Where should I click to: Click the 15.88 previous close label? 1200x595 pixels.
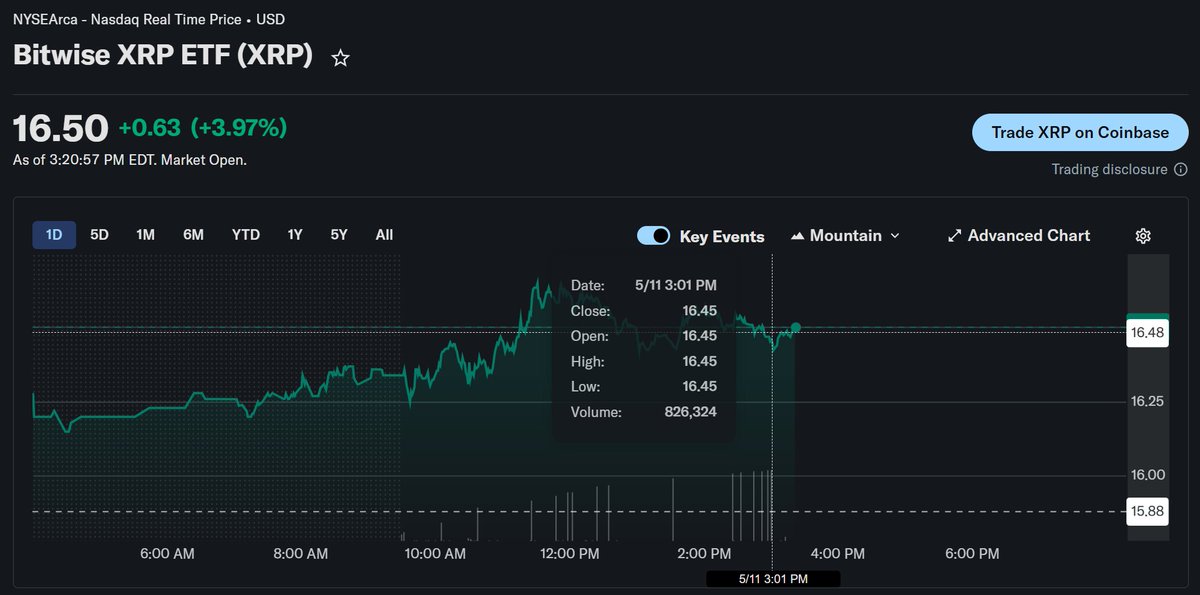1147,511
